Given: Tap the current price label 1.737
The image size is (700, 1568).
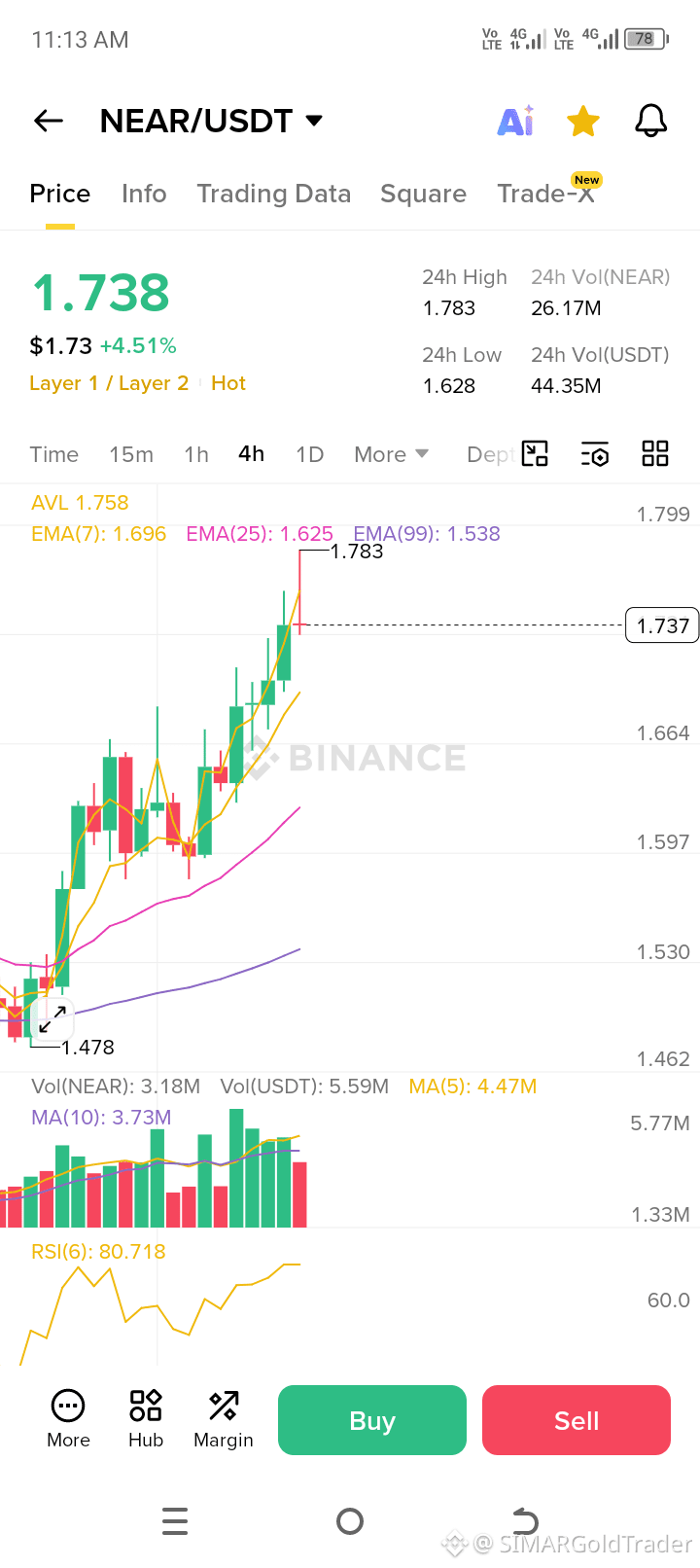Looking at the screenshot, I should click(x=662, y=625).
